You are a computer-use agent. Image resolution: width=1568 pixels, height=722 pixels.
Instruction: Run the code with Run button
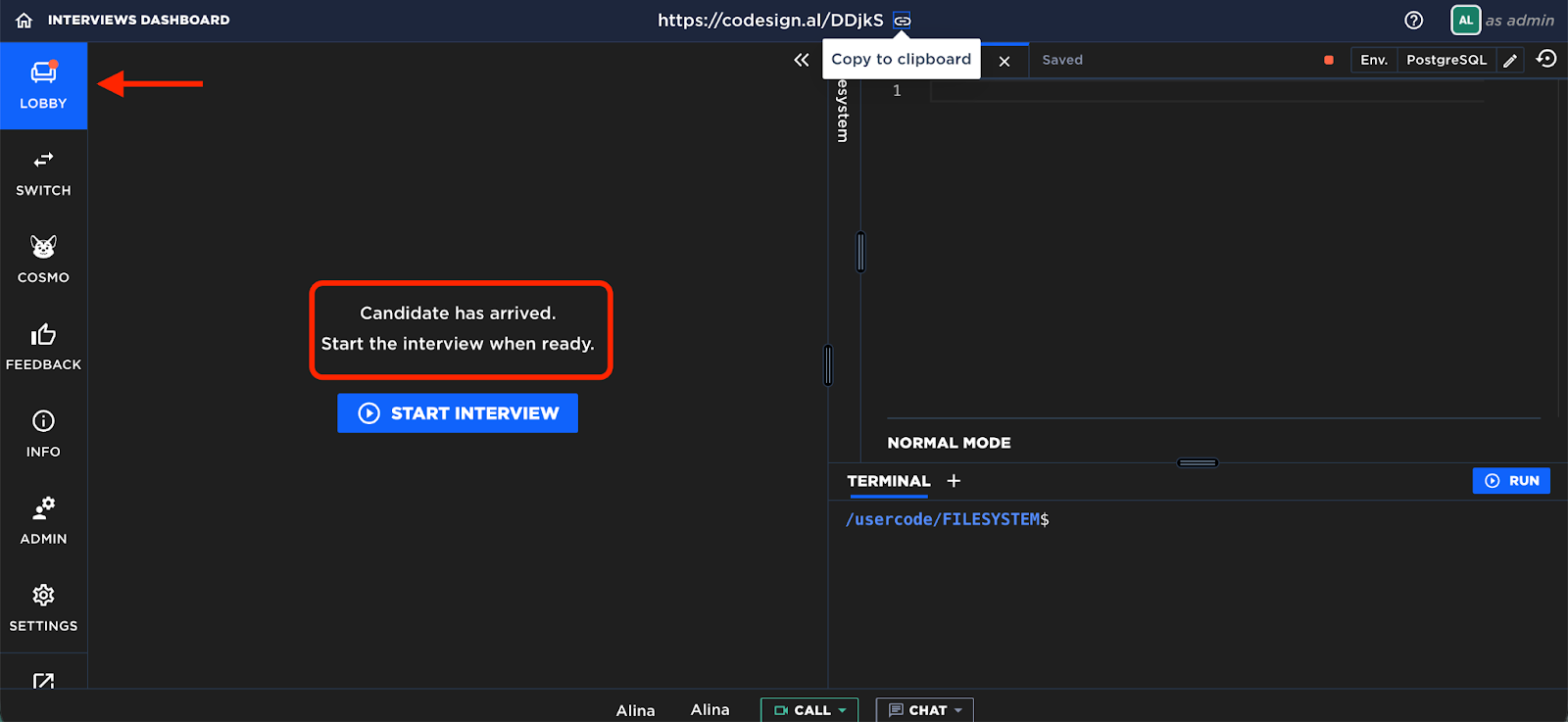(1511, 481)
